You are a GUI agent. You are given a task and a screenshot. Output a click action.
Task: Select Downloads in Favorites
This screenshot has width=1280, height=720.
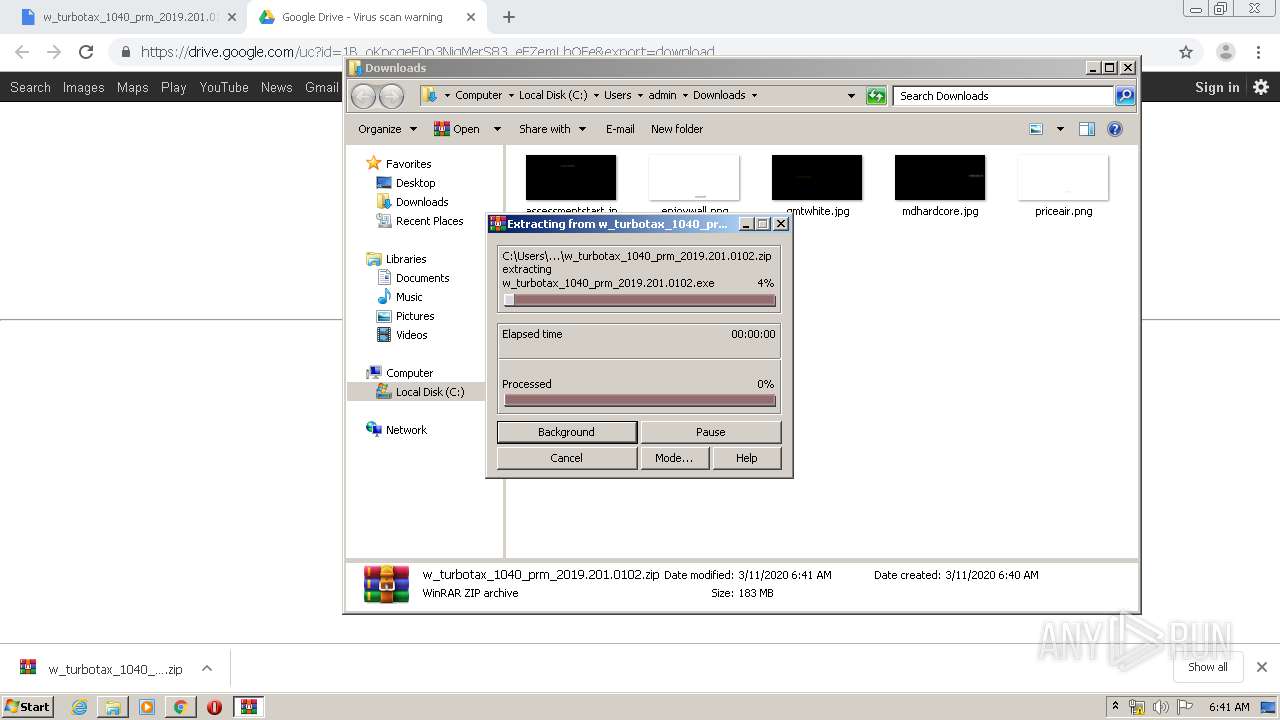421,202
